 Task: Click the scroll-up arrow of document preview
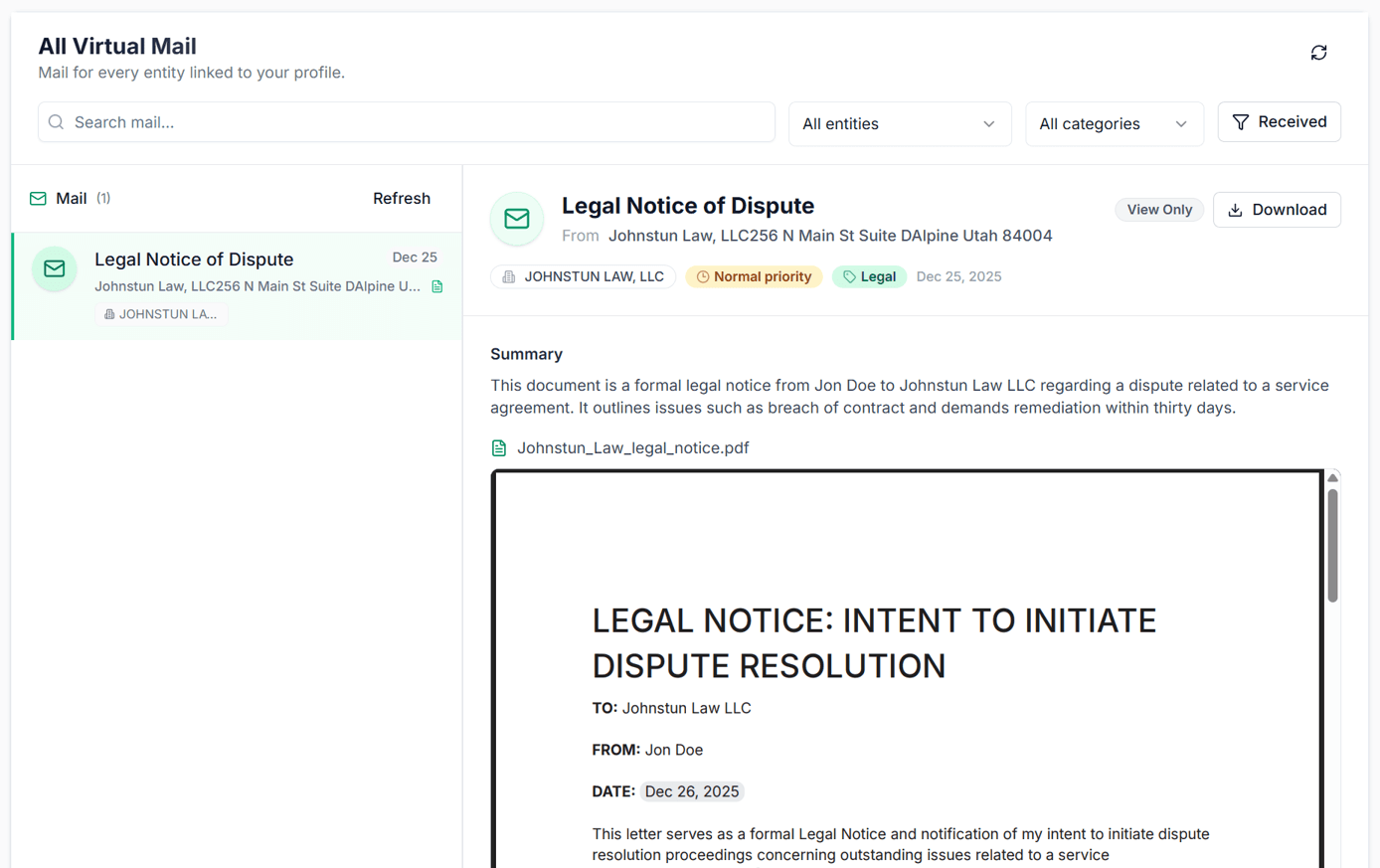pos(1332,478)
